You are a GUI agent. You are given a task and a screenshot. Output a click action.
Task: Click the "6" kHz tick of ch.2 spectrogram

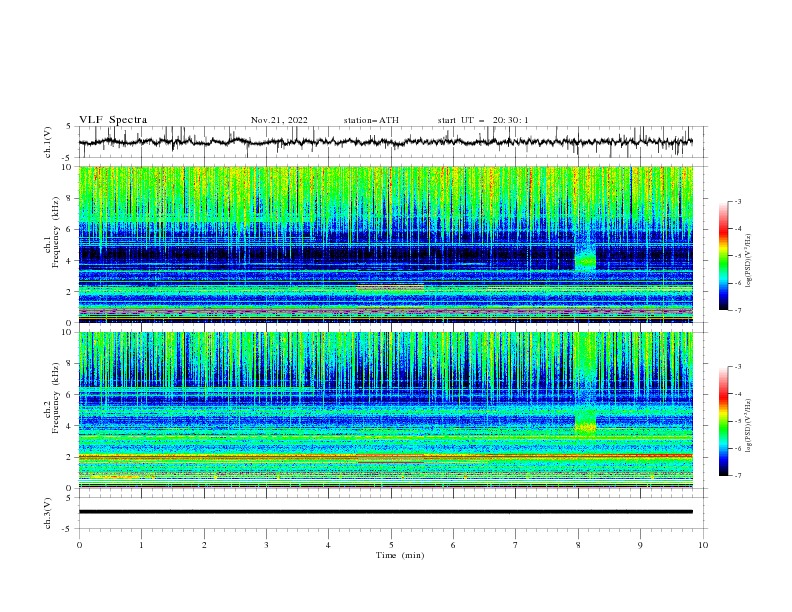70,395
